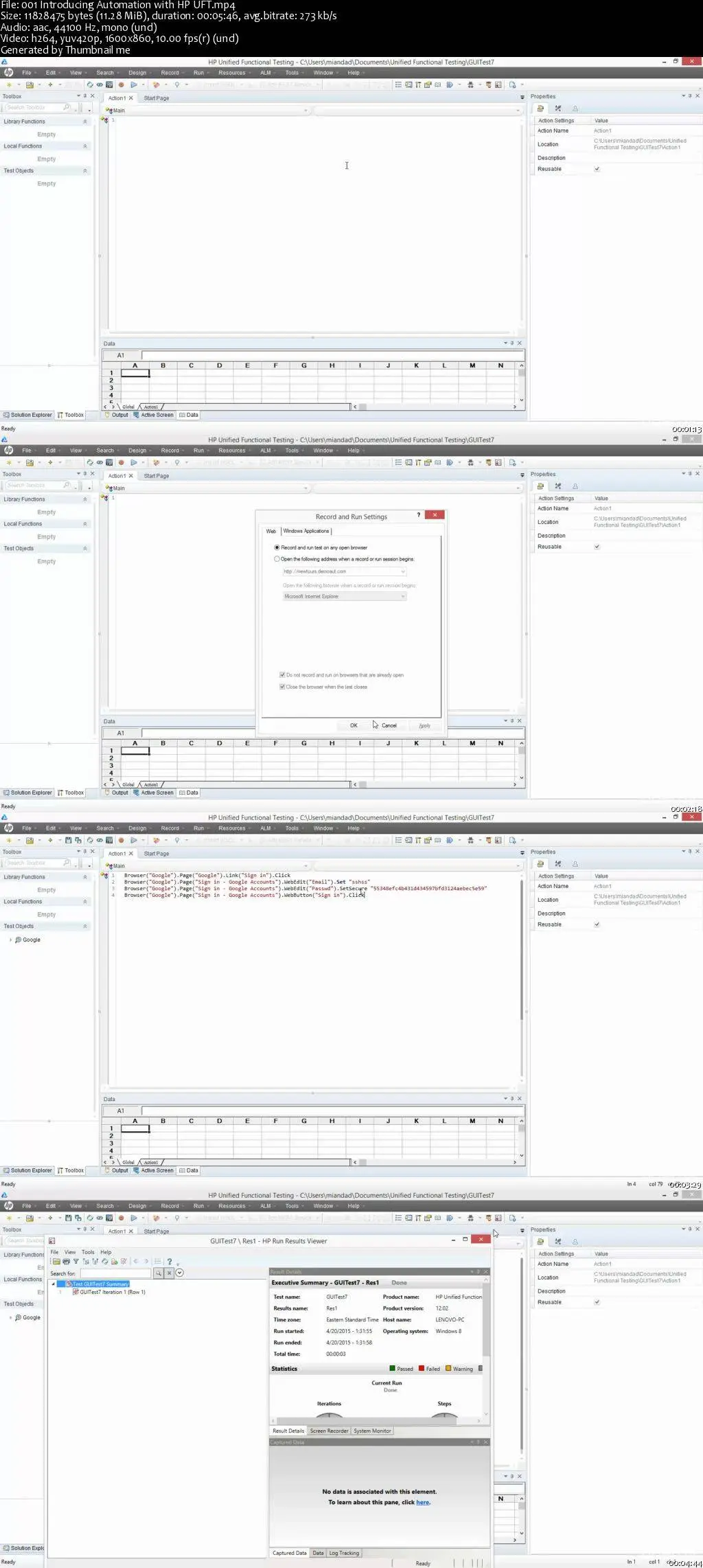The image size is (703, 1568).
Task: Click Cancel in Record and Run Settings
Action: [x=389, y=725]
